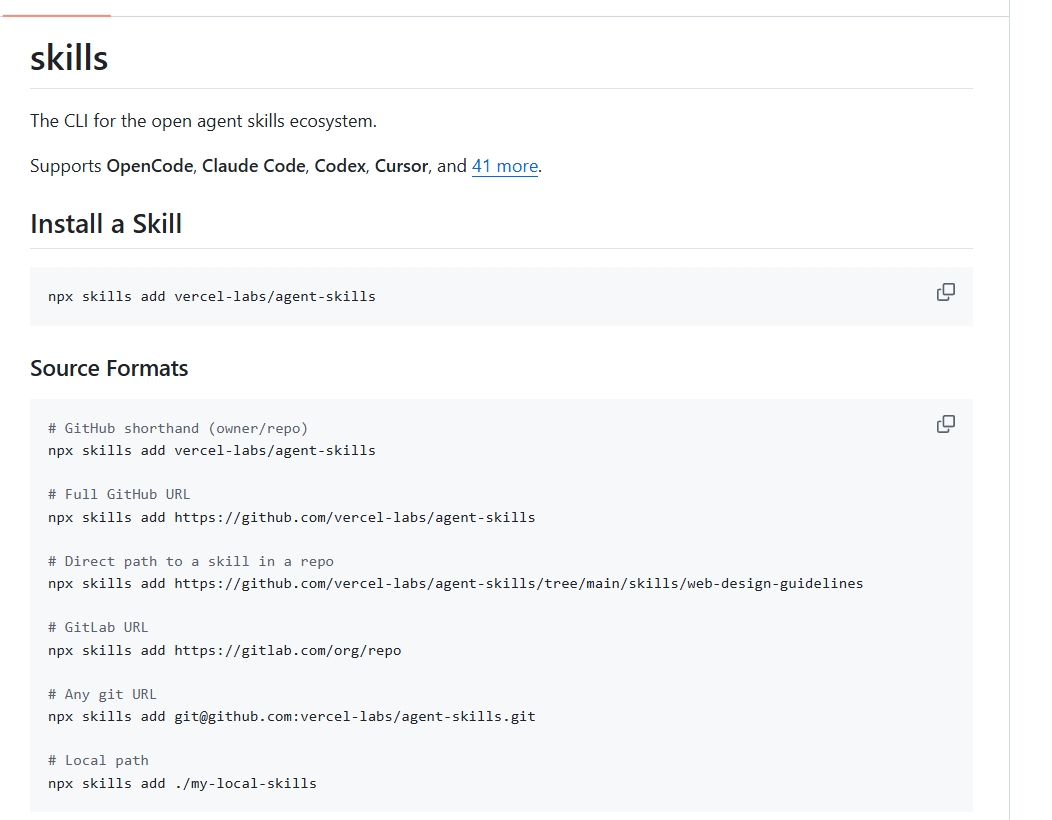Viewport: 1052px width, 820px height.
Task: Click the ./my-local-skills command line
Action: pos(182,783)
